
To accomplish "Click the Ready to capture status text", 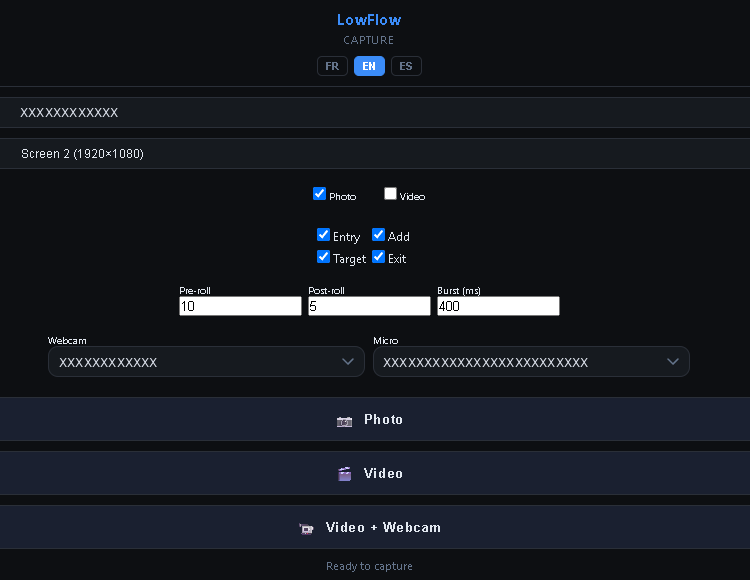I will point(369,566).
